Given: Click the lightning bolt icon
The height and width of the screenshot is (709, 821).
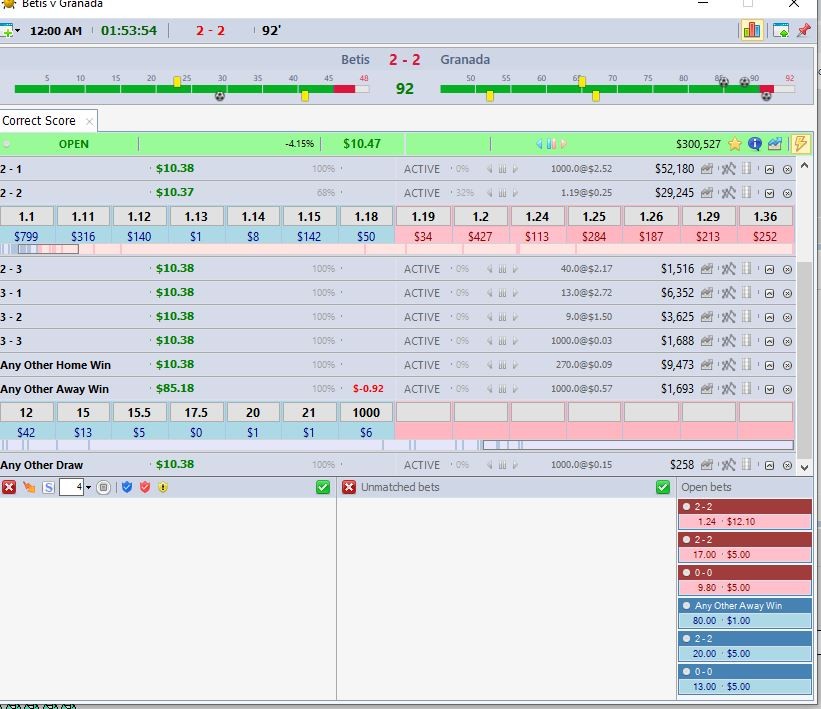Looking at the screenshot, I should (801, 144).
